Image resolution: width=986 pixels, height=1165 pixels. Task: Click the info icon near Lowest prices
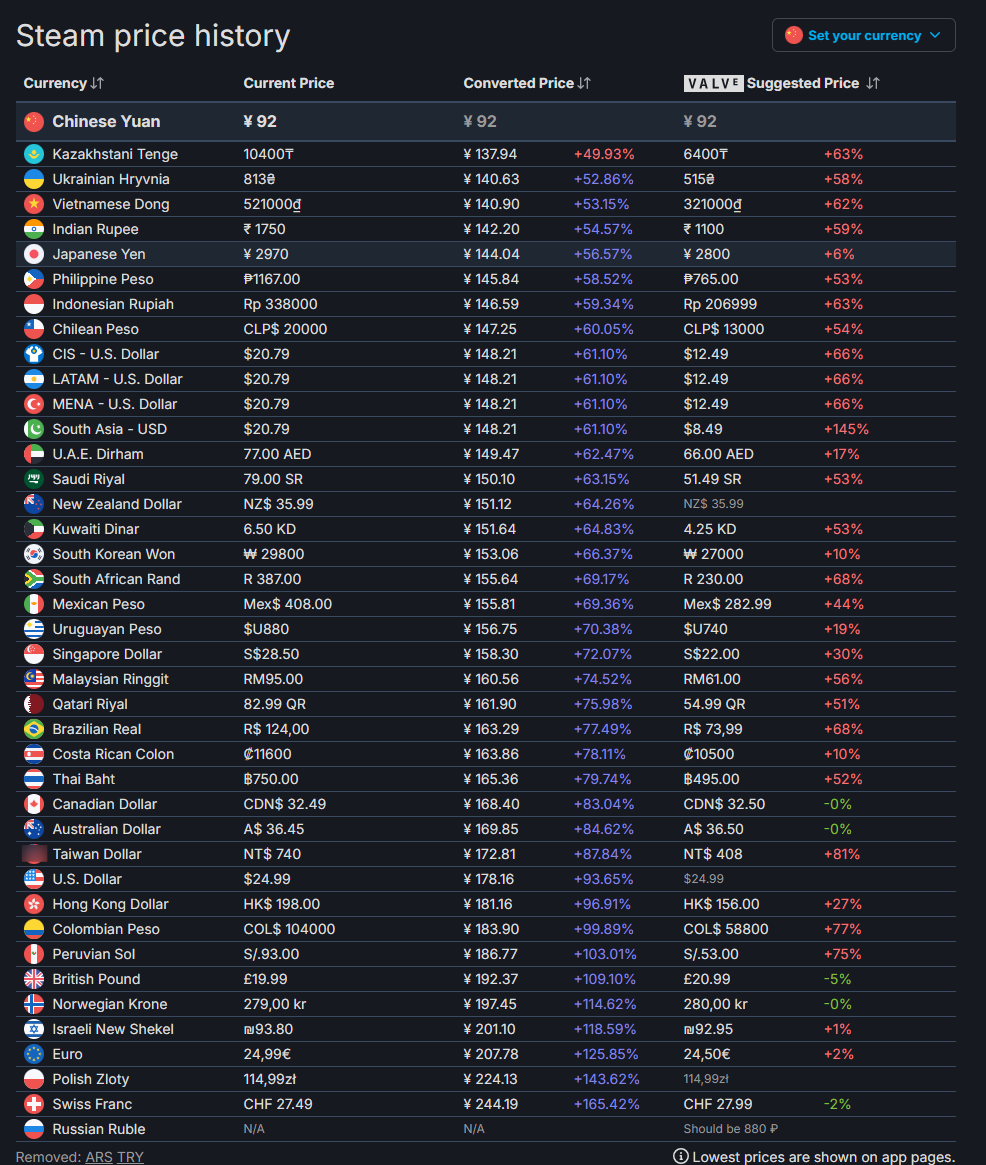point(681,1157)
